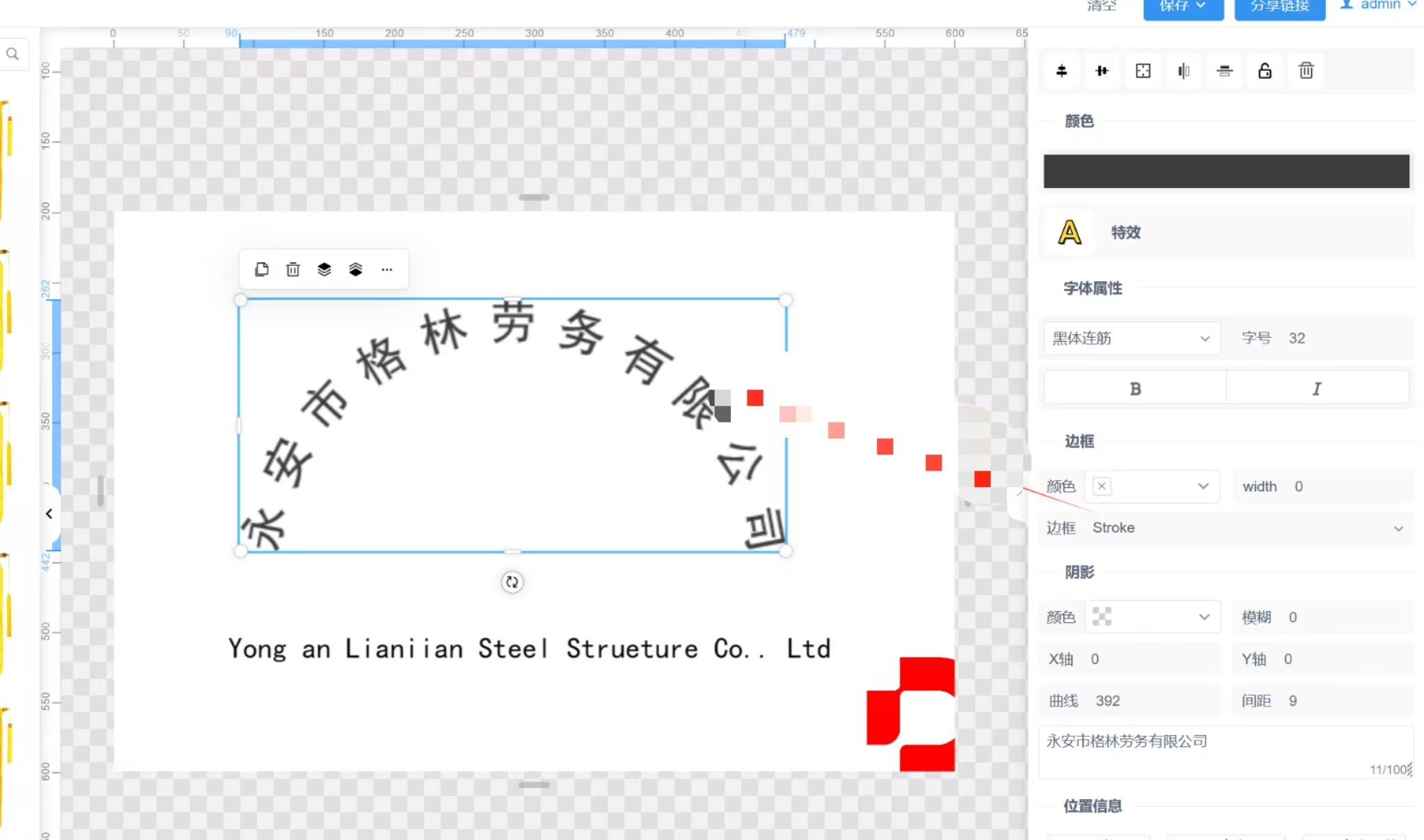Viewport: 1424px width, 840px height.
Task: Click the bottom-left resize handle of text box
Action: coord(240,551)
